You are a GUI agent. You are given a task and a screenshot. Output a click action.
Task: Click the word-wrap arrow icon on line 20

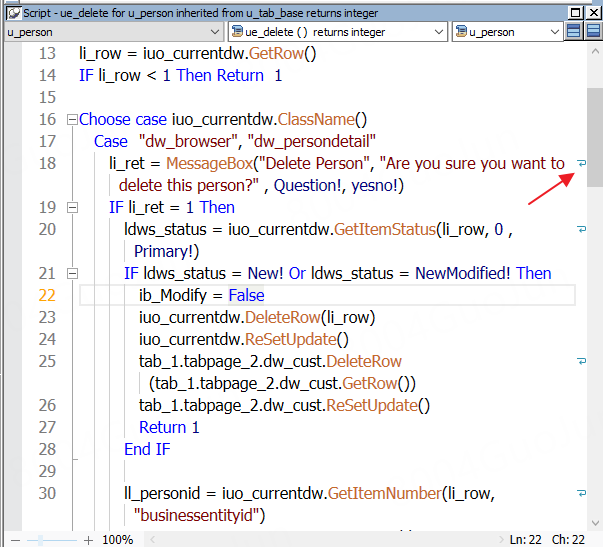pos(581,229)
